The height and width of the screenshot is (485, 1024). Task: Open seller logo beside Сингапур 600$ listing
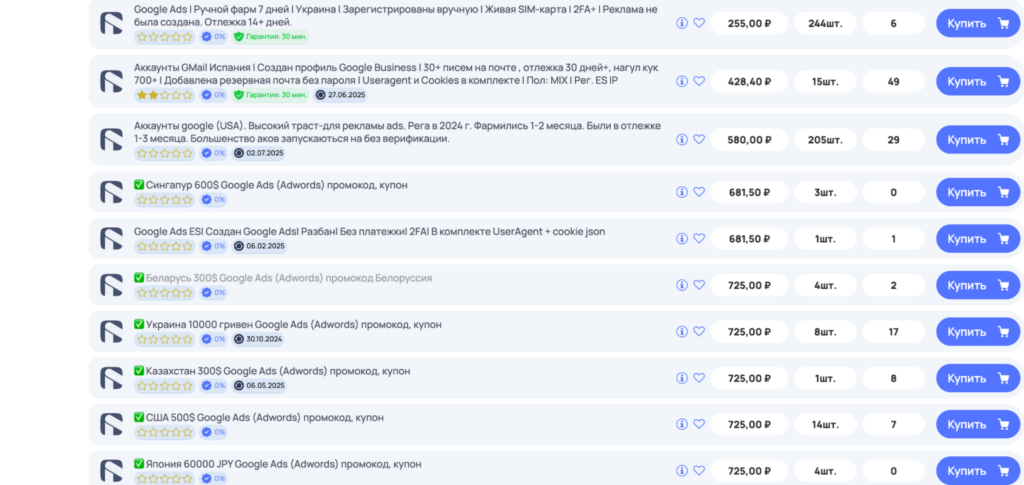click(111, 192)
